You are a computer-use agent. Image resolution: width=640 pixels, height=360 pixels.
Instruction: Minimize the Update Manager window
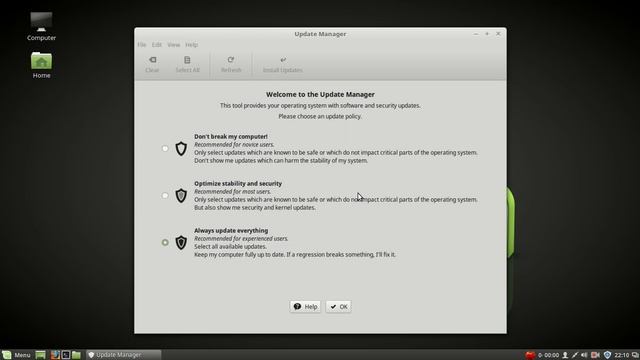[x=476, y=34]
